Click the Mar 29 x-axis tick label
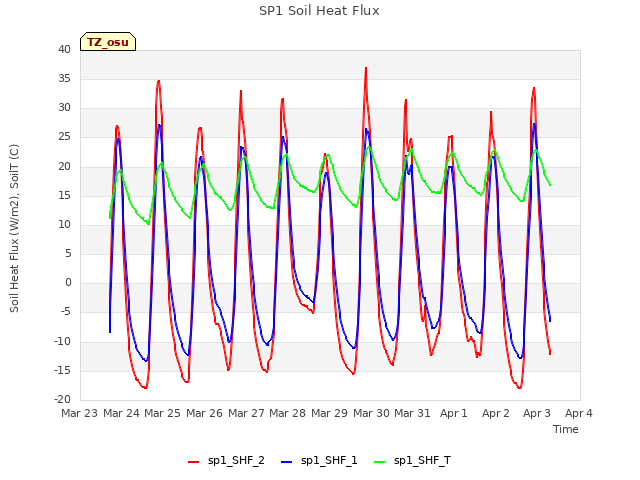Image resolution: width=640 pixels, height=480 pixels. coord(329,413)
